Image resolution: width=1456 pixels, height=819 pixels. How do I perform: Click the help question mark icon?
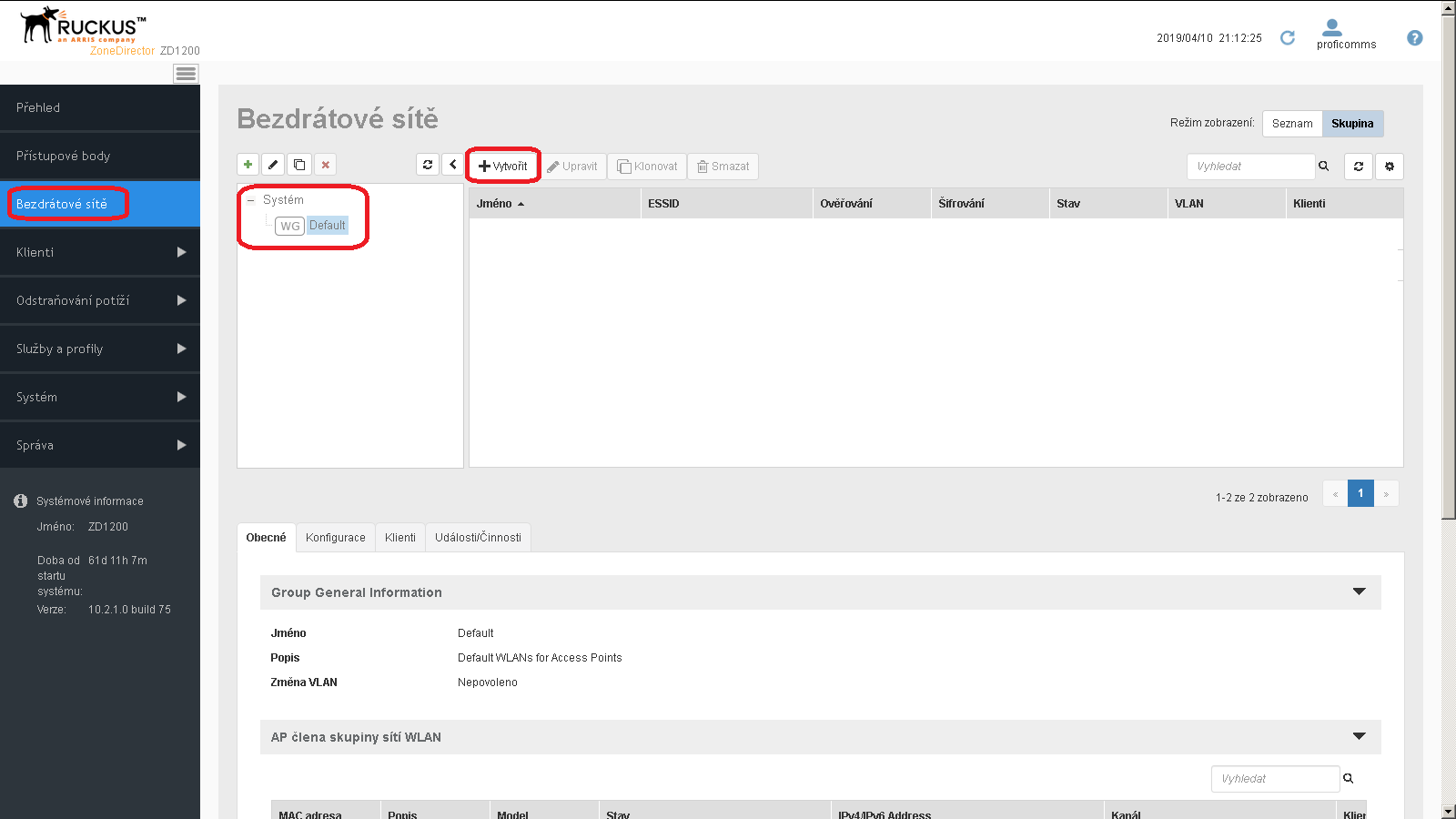(1414, 38)
